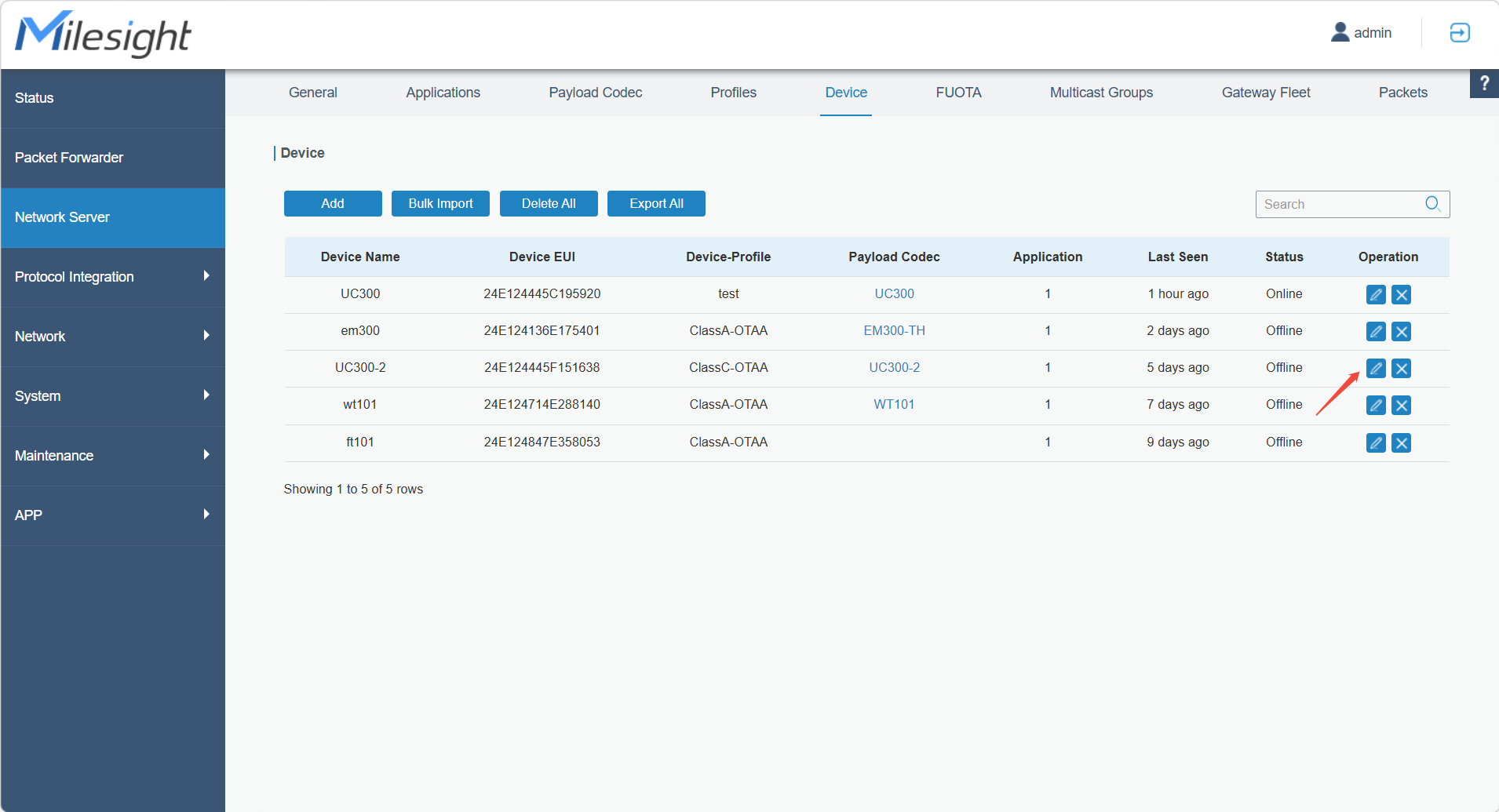Image resolution: width=1499 pixels, height=812 pixels.
Task: Select EUI 24E124445F151638
Action: 542,367
